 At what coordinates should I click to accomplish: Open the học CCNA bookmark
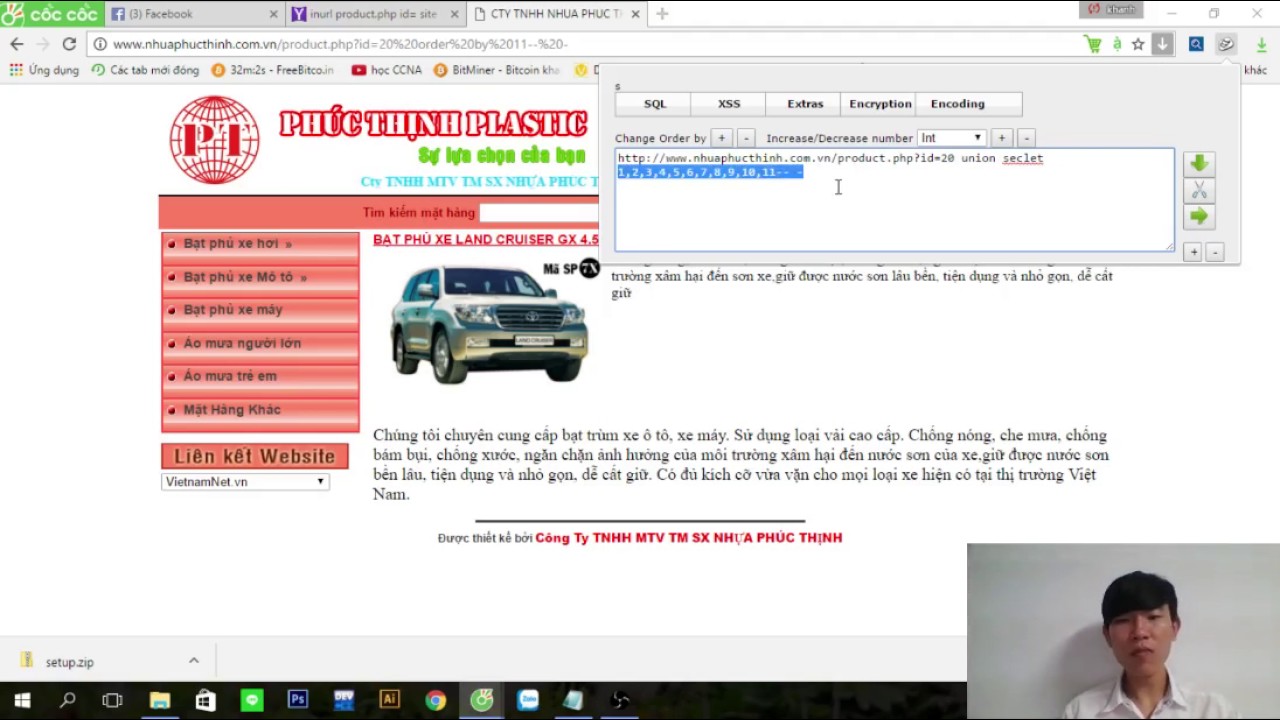[386, 70]
